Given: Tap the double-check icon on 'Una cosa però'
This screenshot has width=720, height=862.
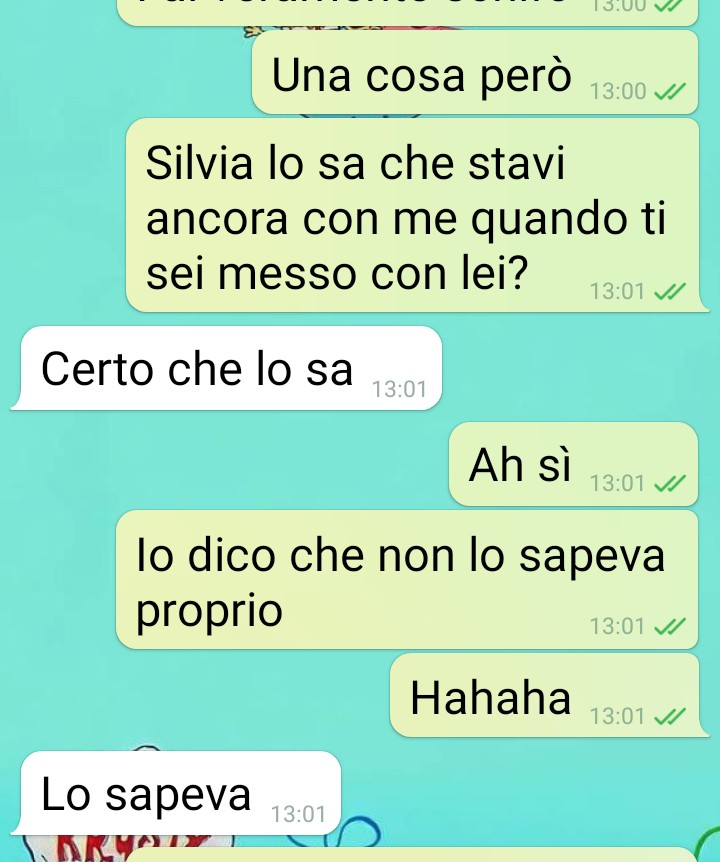Looking at the screenshot, I should click(x=669, y=91).
